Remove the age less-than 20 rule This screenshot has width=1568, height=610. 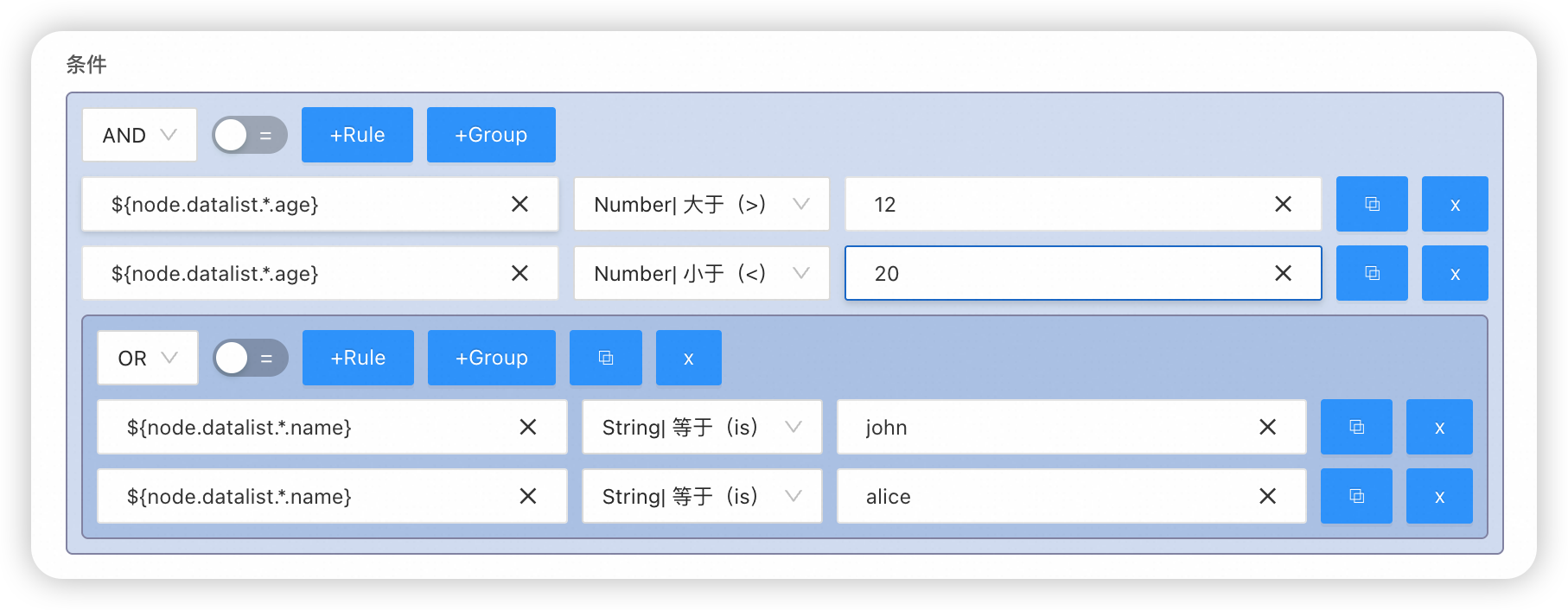coord(1455,273)
